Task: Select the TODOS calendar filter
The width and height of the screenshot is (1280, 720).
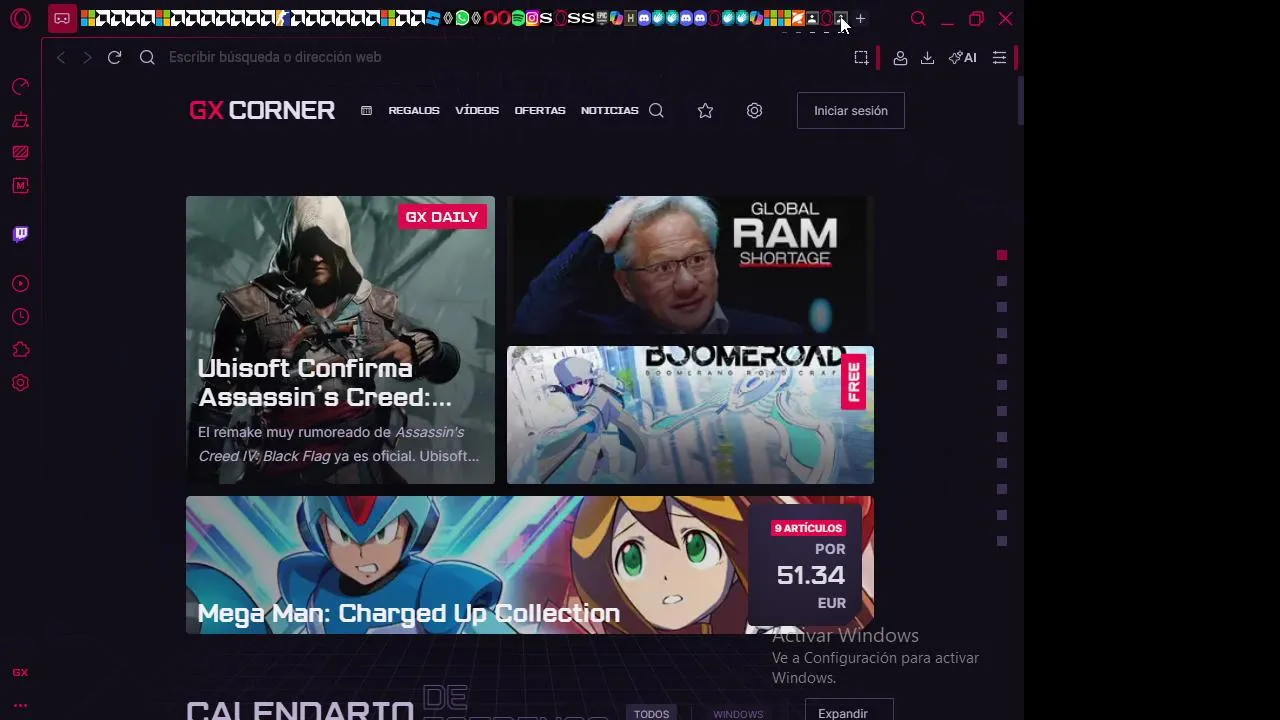Action: (651, 714)
